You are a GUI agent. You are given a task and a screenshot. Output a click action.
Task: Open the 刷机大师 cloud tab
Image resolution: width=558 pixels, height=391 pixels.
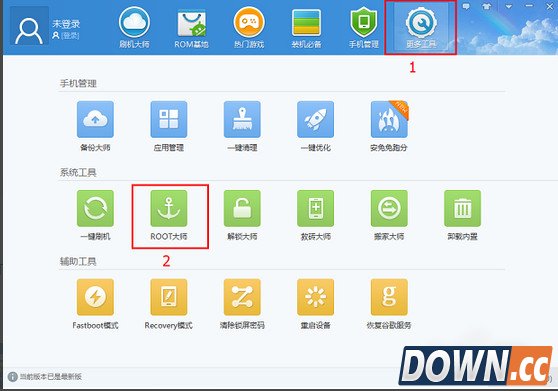(134, 27)
